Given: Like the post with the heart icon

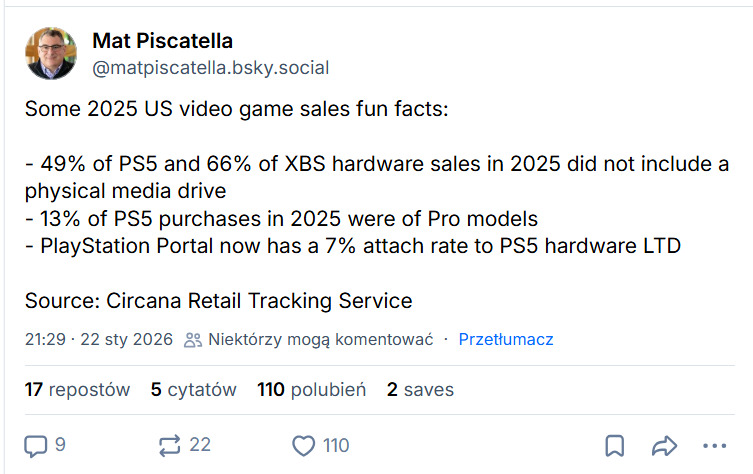Looking at the screenshot, I should [303, 445].
